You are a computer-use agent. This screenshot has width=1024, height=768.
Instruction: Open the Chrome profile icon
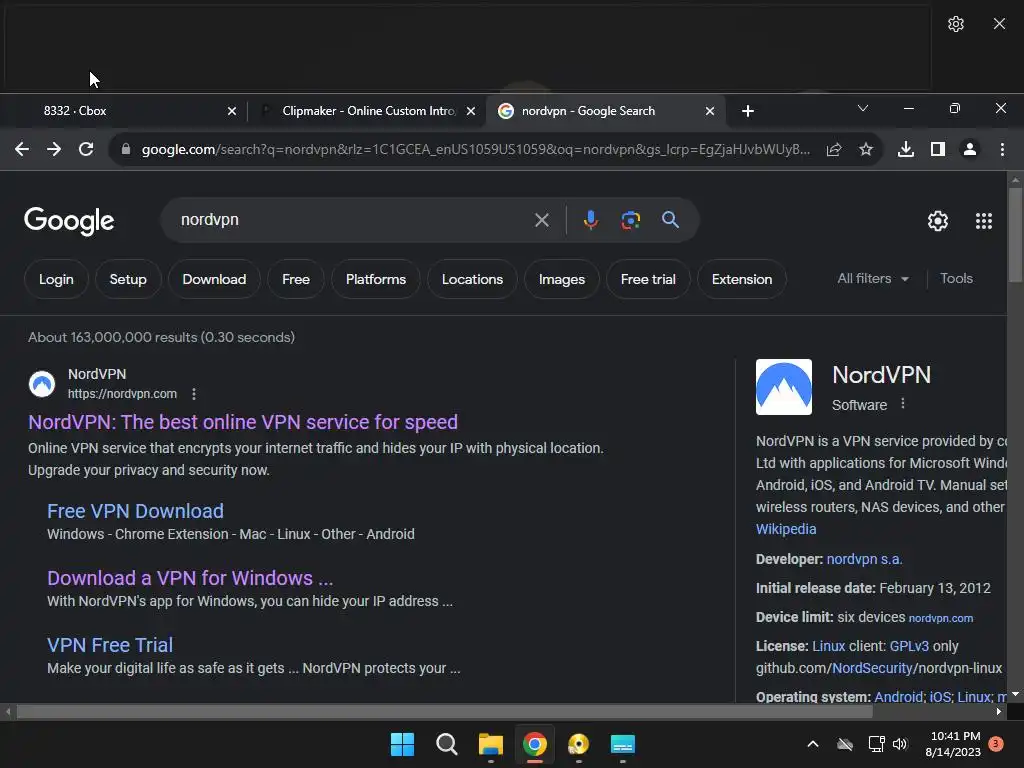(x=970, y=150)
